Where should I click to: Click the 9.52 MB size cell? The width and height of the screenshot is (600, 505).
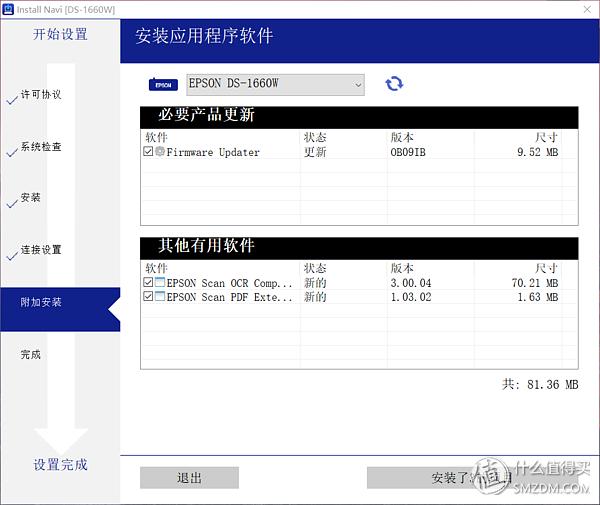pos(538,152)
